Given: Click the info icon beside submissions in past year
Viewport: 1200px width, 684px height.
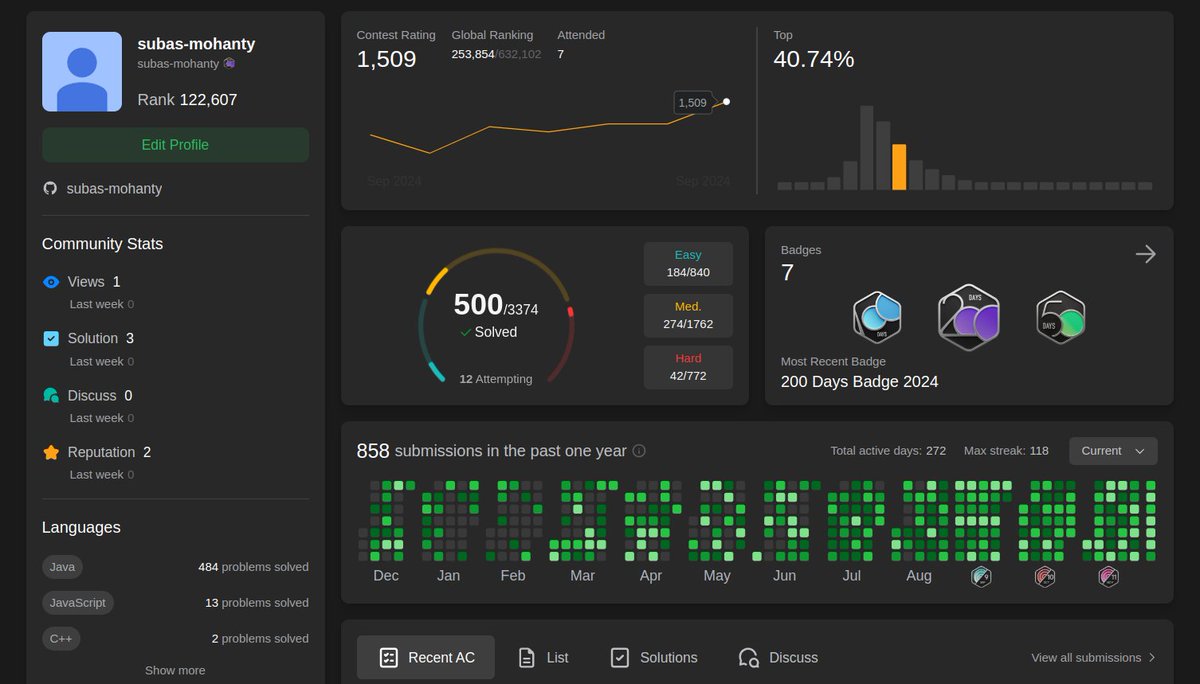Looking at the screenshot, I should click(639, 451).
